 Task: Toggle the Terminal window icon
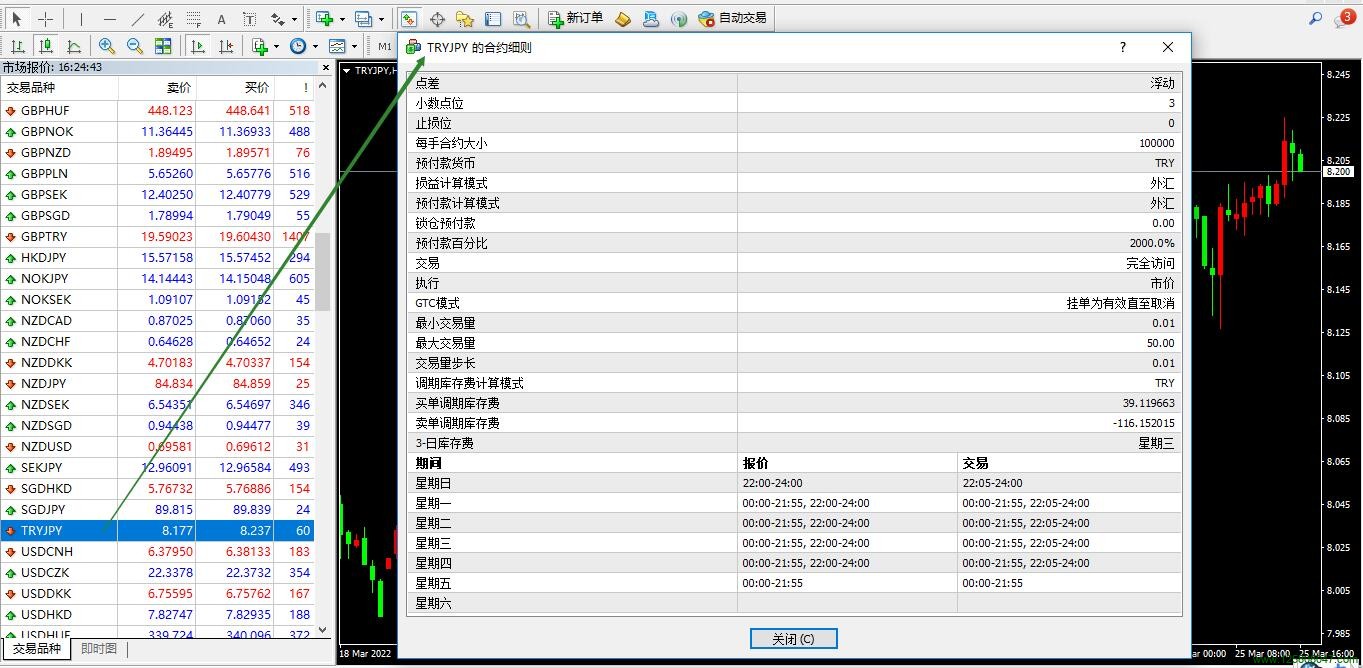tap(493, 18)
